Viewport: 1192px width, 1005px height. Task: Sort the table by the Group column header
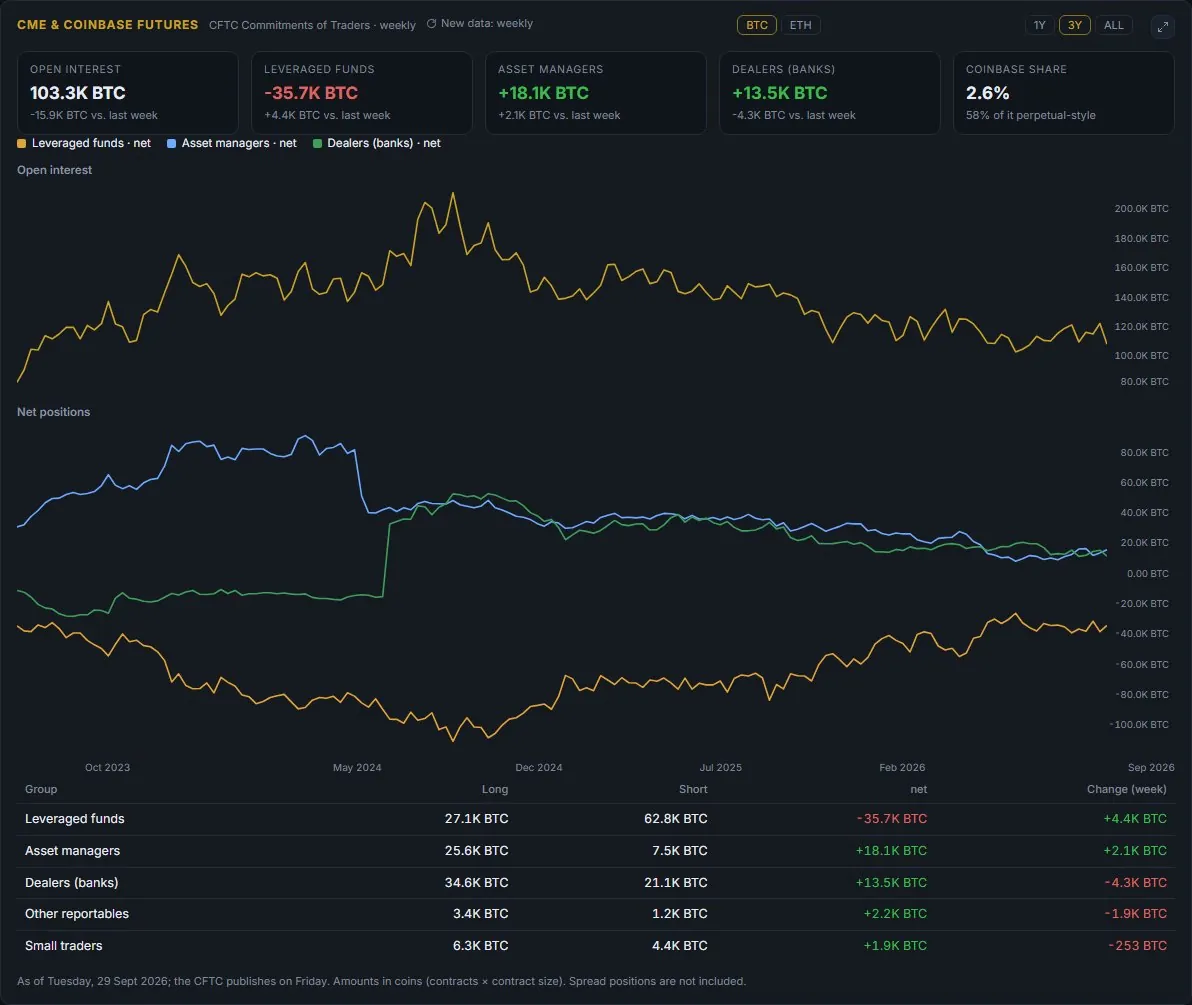41,789
